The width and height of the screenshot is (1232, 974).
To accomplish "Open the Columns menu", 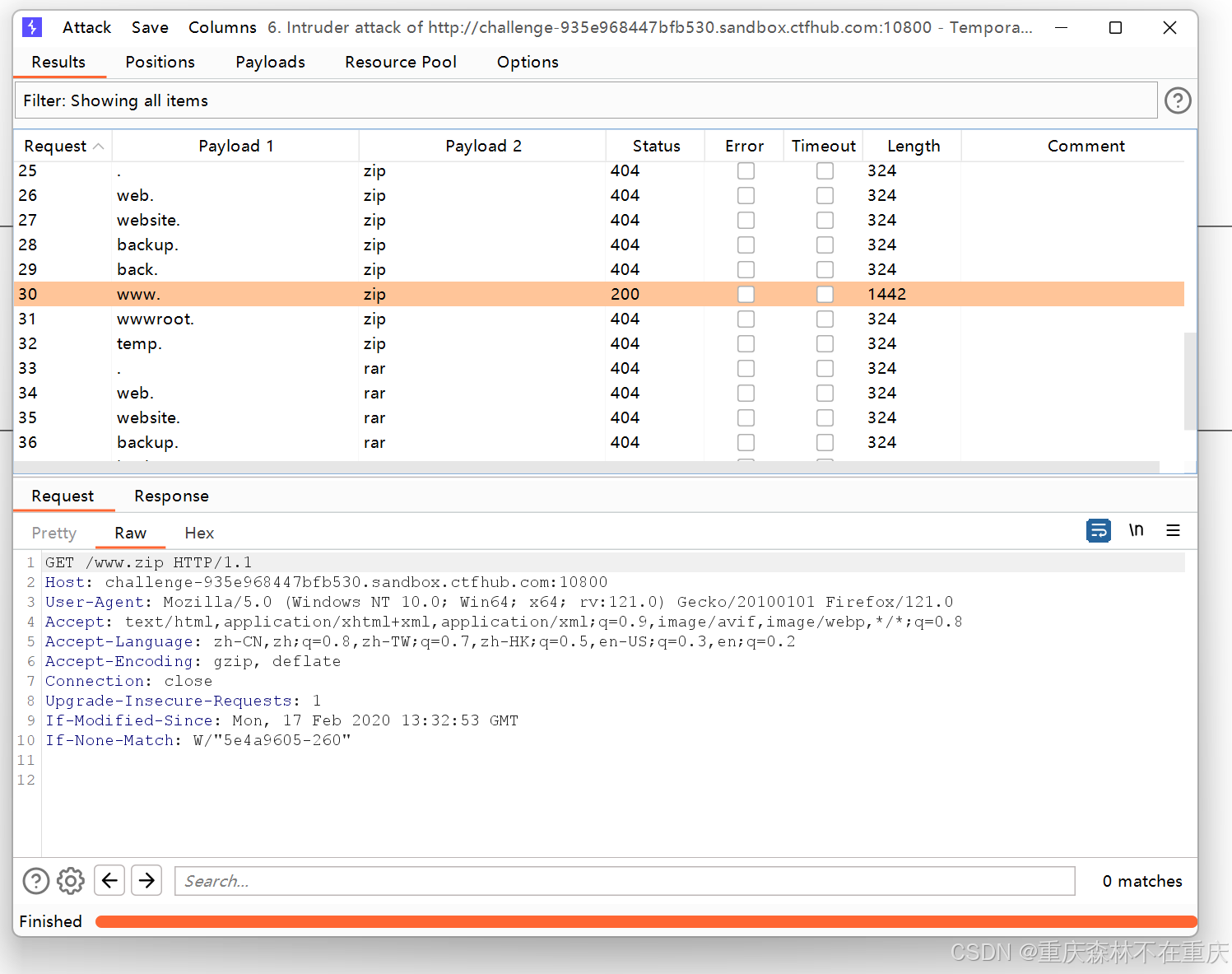I will tap(222, 27).
